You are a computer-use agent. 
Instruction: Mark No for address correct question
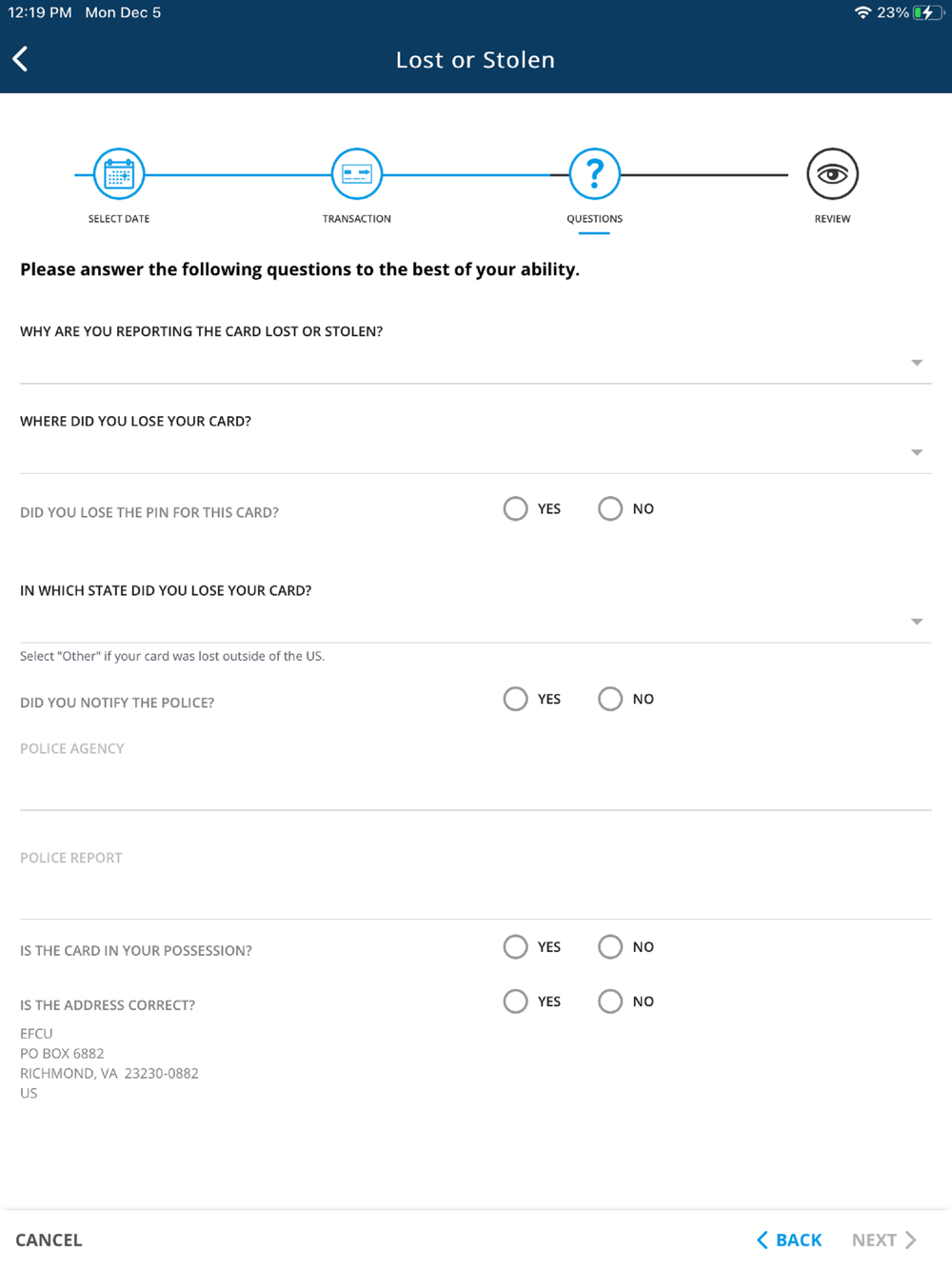610,1002
